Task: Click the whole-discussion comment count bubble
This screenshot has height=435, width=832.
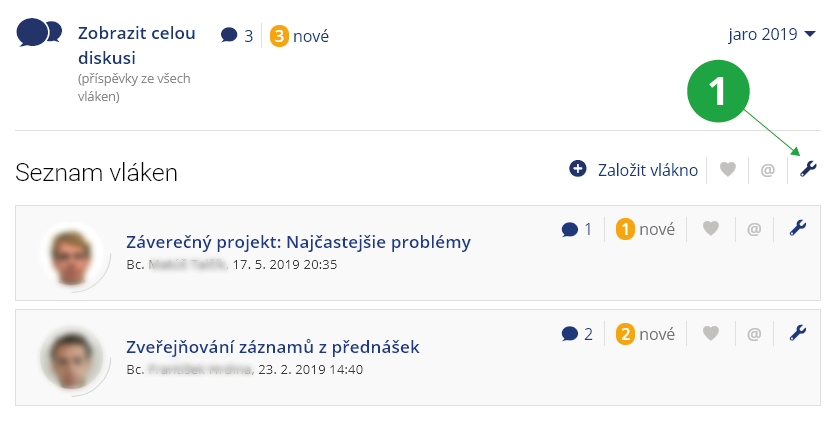Action: [x=230, y=36]
